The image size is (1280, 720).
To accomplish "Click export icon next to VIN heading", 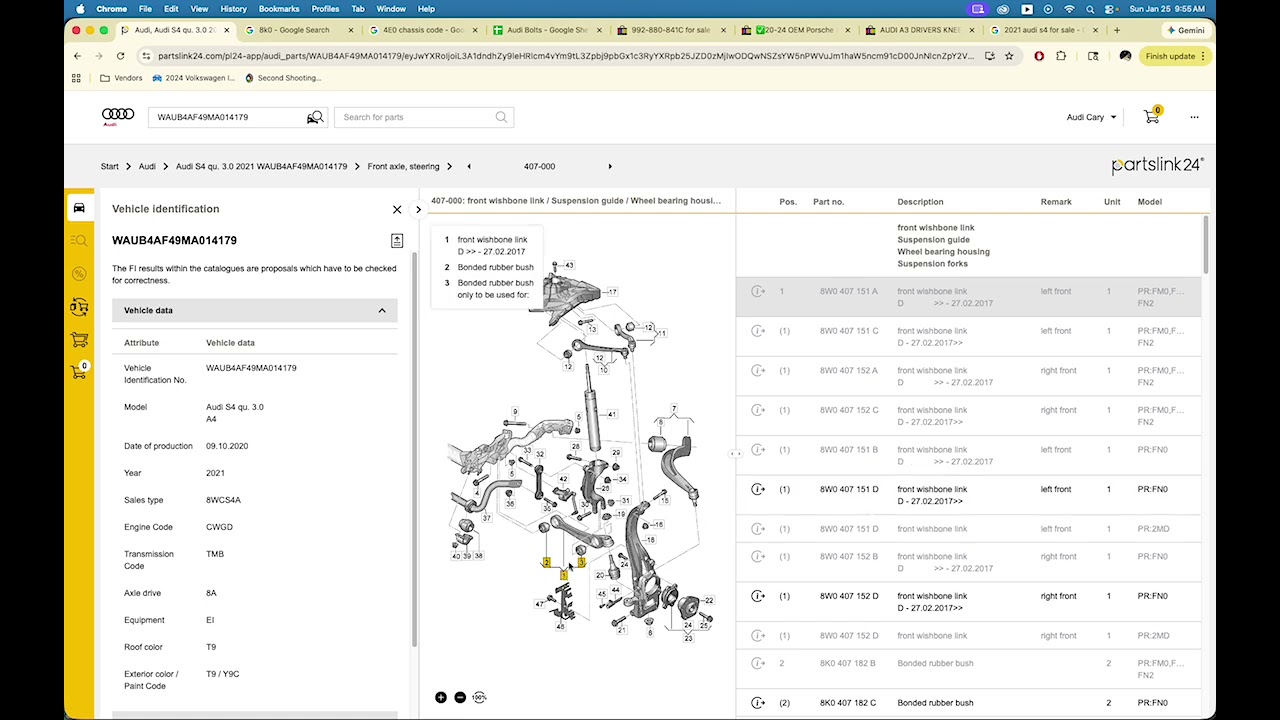I will pos(397,240).
